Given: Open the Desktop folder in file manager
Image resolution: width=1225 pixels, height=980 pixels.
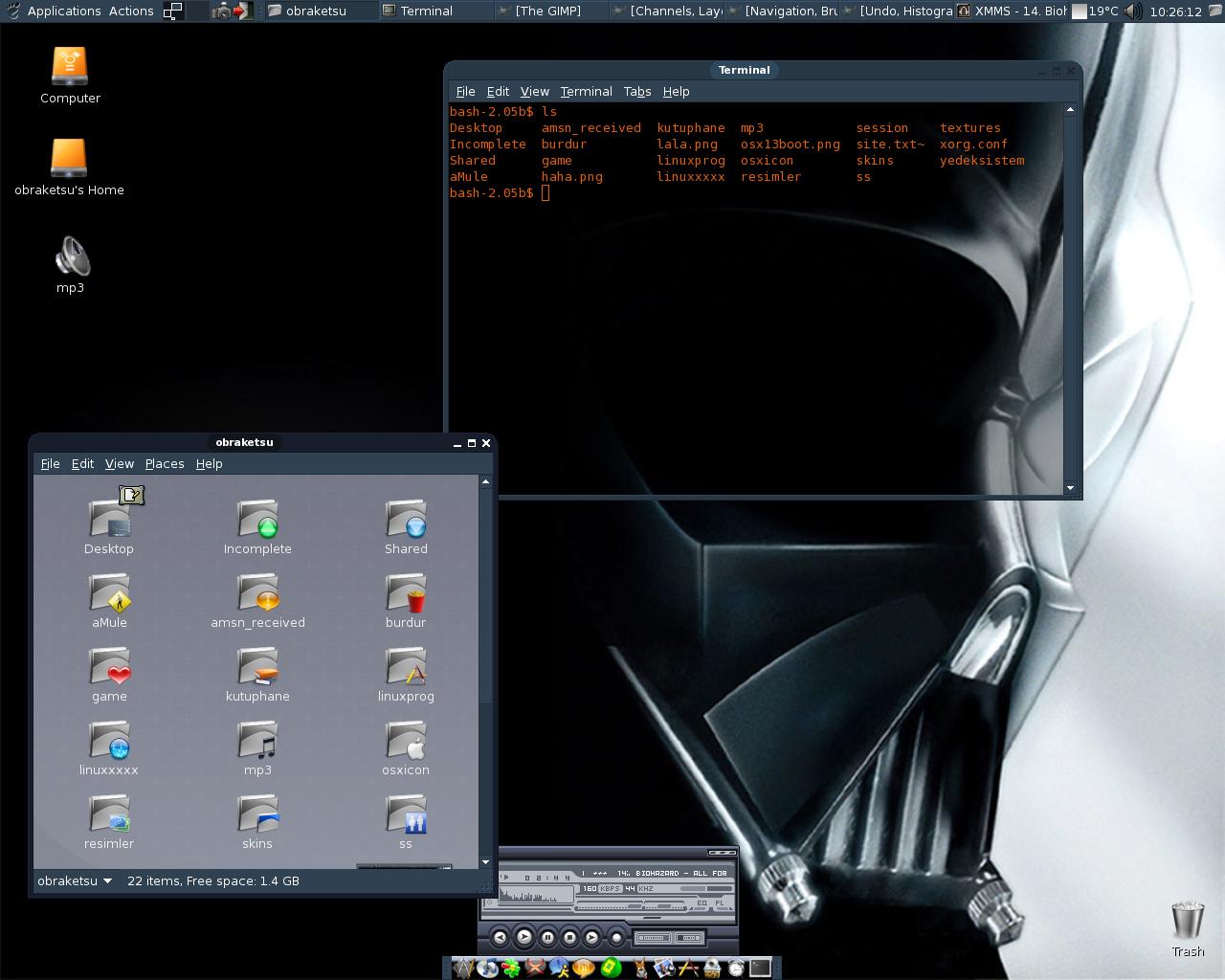Looking at the screenshot, I should (109, 526).
